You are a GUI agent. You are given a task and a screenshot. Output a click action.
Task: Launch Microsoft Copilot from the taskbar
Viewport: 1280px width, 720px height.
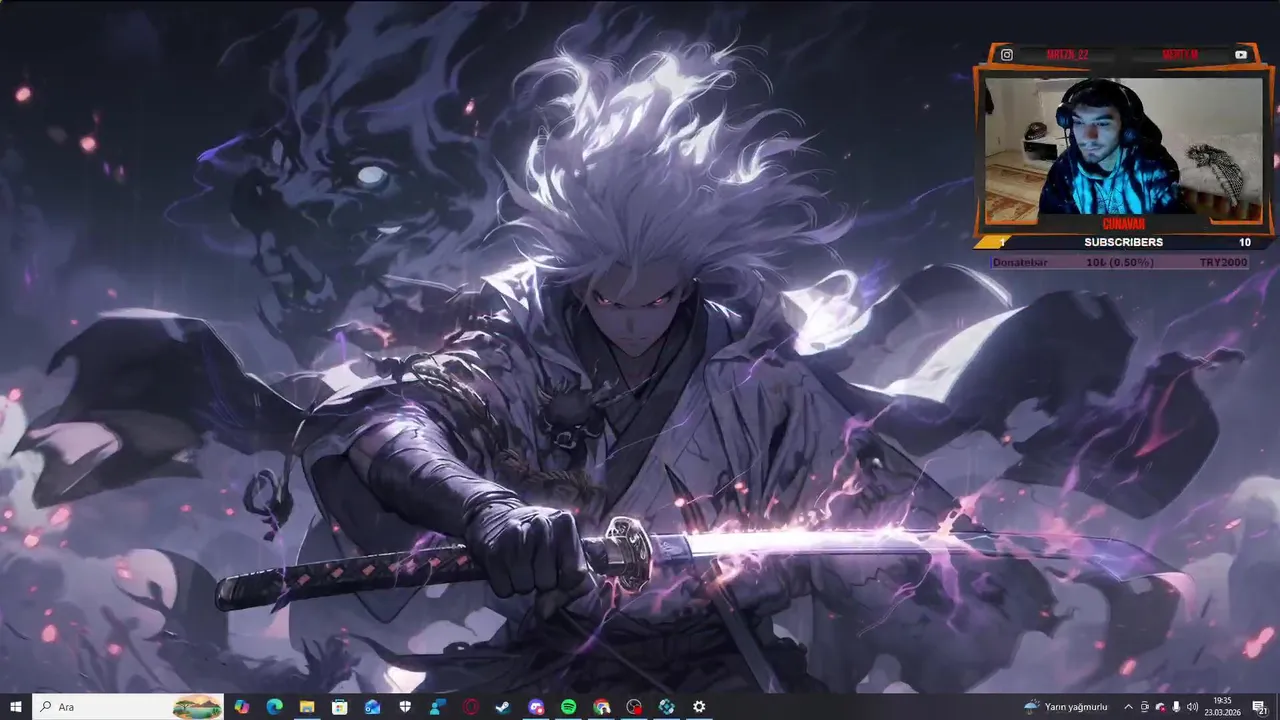pyautogui.click(x=241, y=707)
